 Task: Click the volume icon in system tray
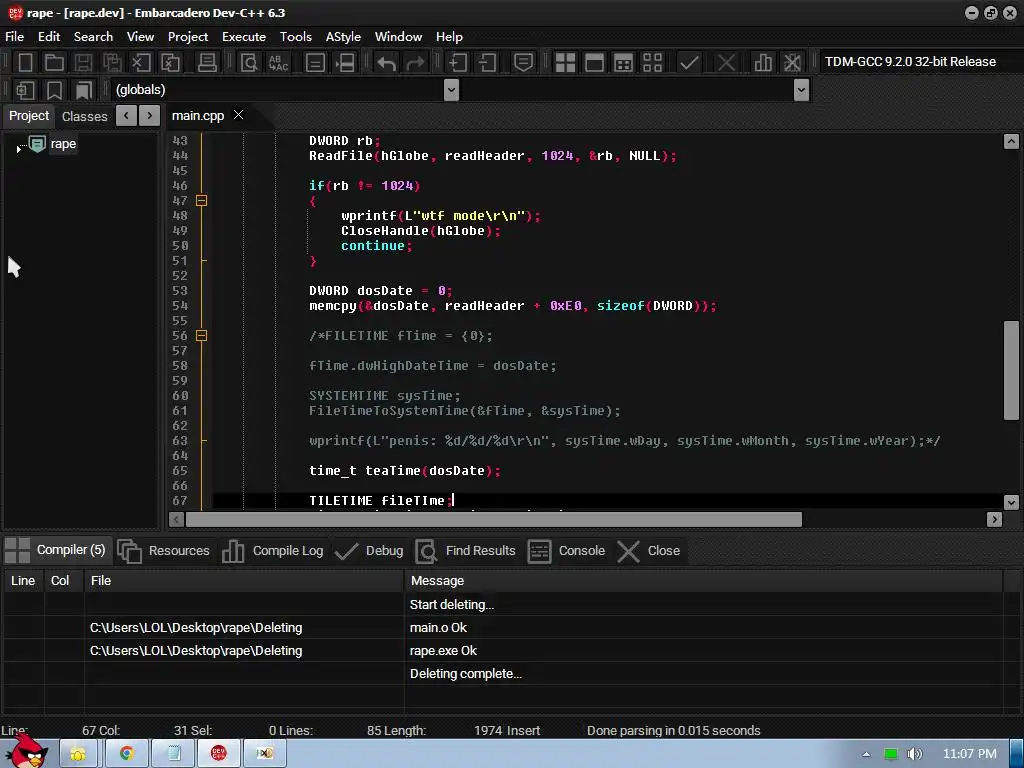tap(915, 754)
